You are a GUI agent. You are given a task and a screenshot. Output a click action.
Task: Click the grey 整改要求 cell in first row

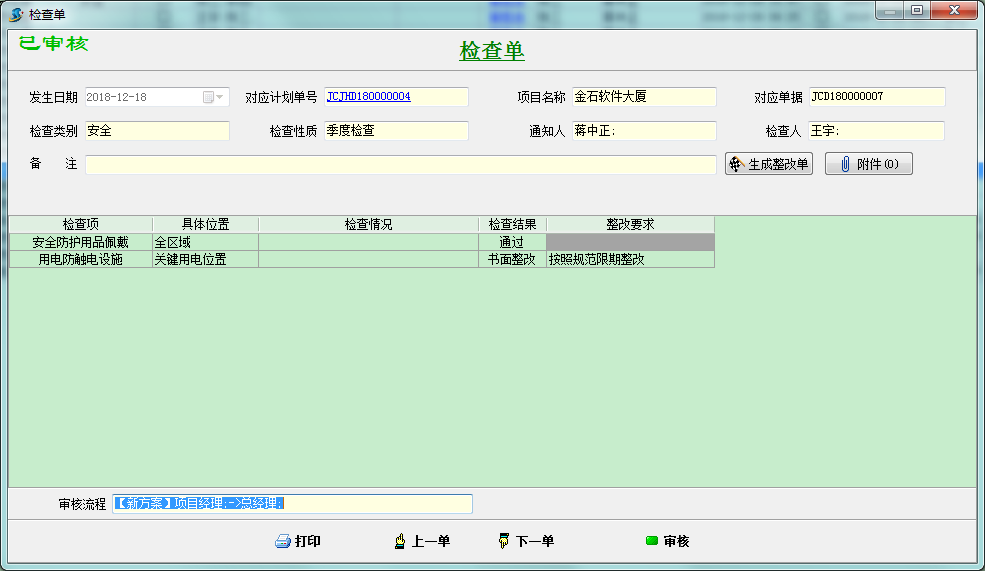(x=631, y=242)
